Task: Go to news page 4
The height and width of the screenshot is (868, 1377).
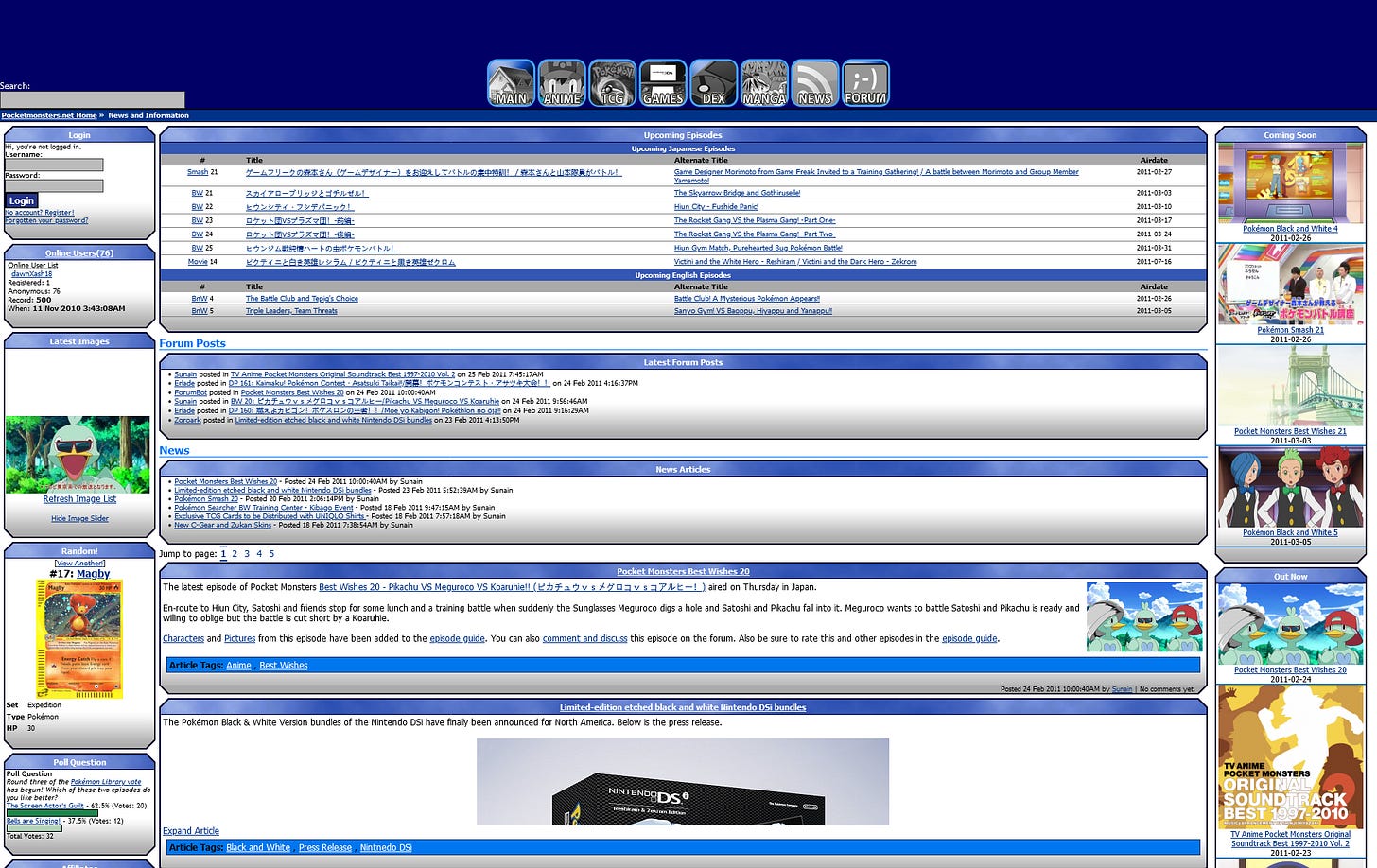Action: pyautogui.click(x=259, y=554)
